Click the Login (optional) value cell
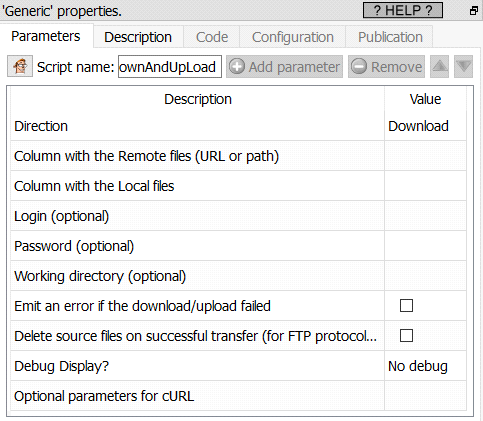Image resolution: width=483 pixels, height=421 pixels. coord(425,216)
